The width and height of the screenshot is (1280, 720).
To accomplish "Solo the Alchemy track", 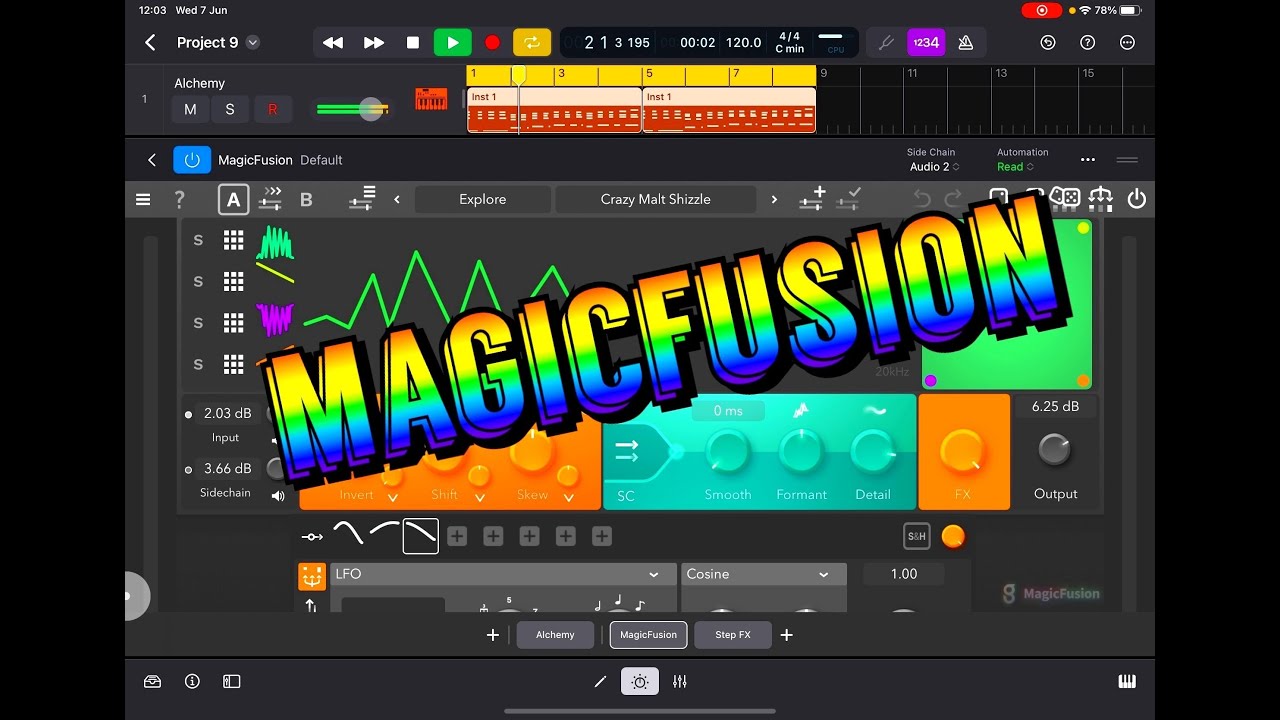I will [229, 109].
